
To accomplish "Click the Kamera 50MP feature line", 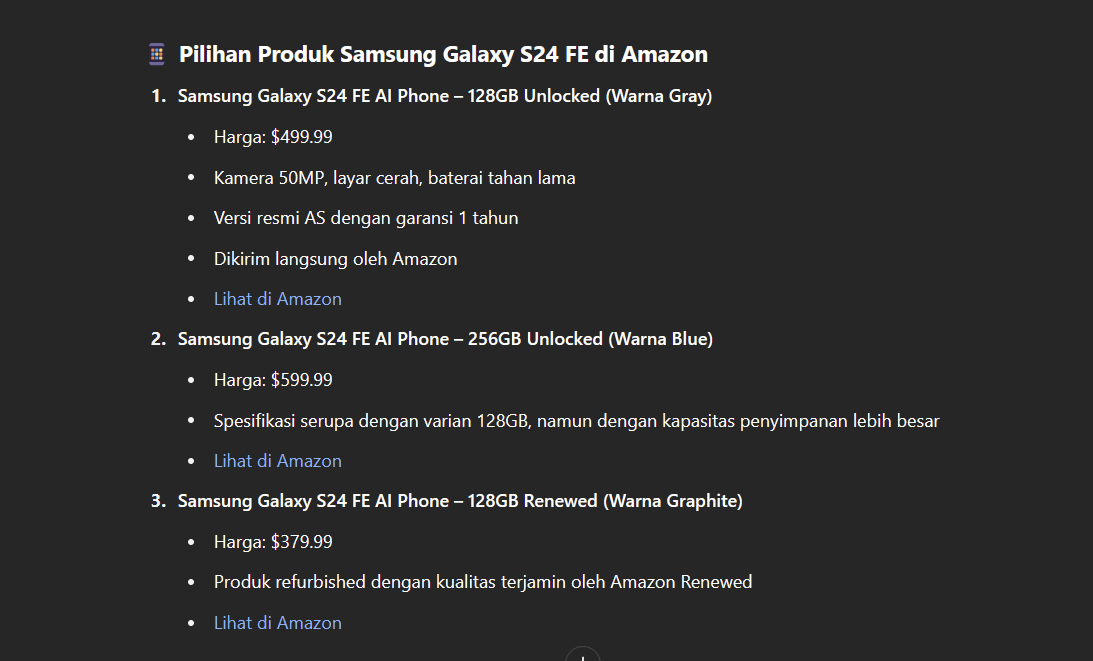I will click(395, 178).
